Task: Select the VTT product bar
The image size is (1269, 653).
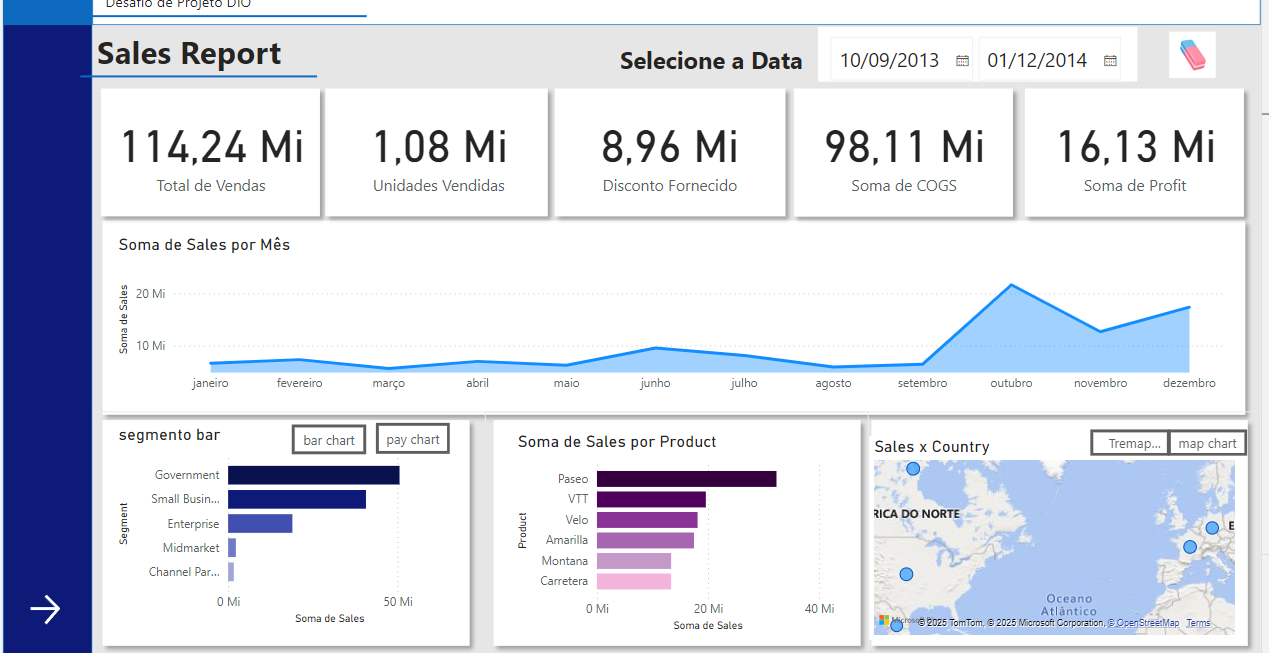Action: (651, 499)
